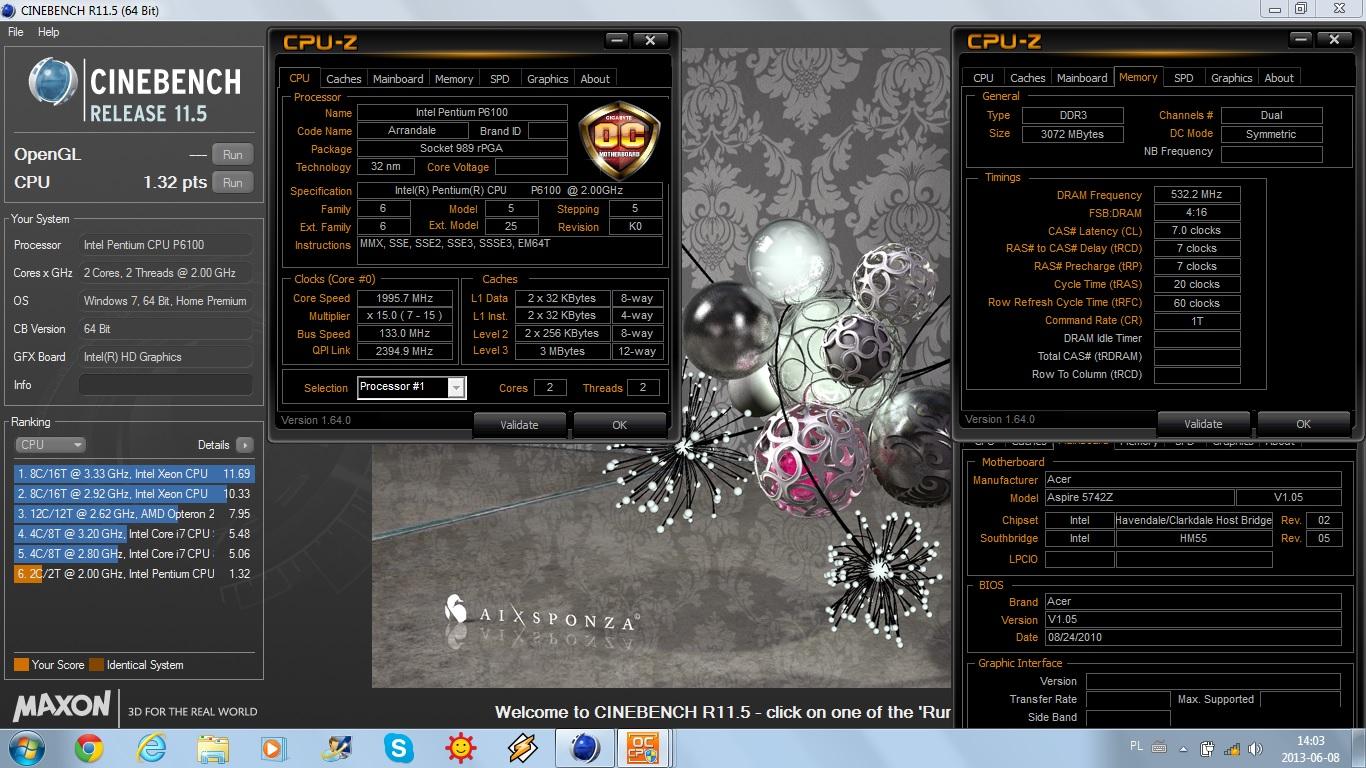
Task: Open Winamp lightning icon in taskbar
Action: (522, 747)
